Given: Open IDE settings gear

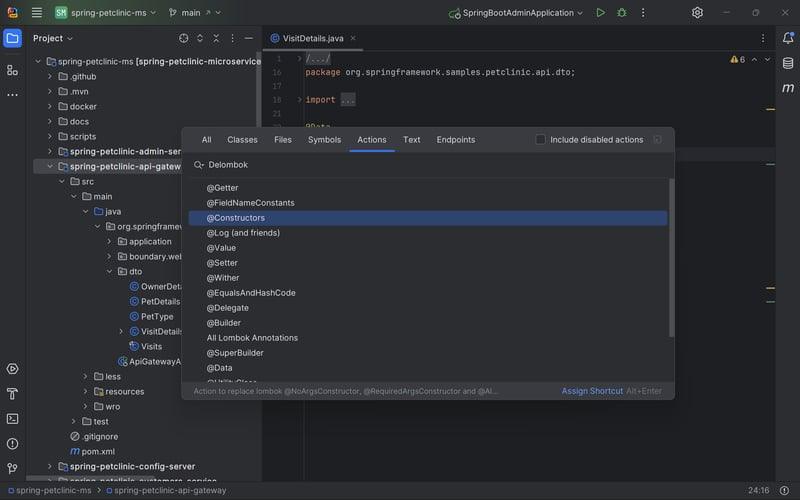Looking at the screenshot, I should point(697,13).
